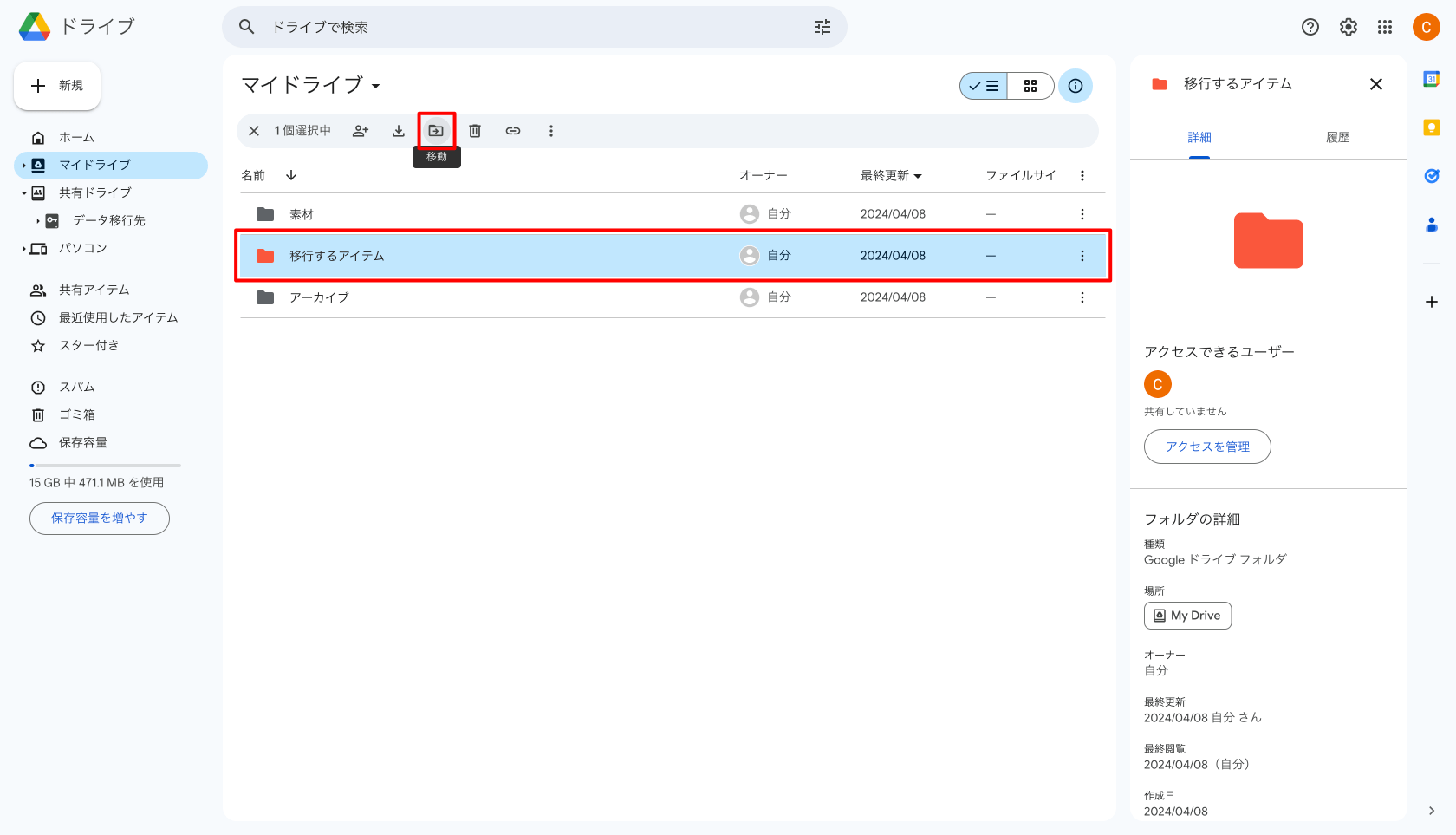Open toolbar more actions menu

click(x=551, y=131)
